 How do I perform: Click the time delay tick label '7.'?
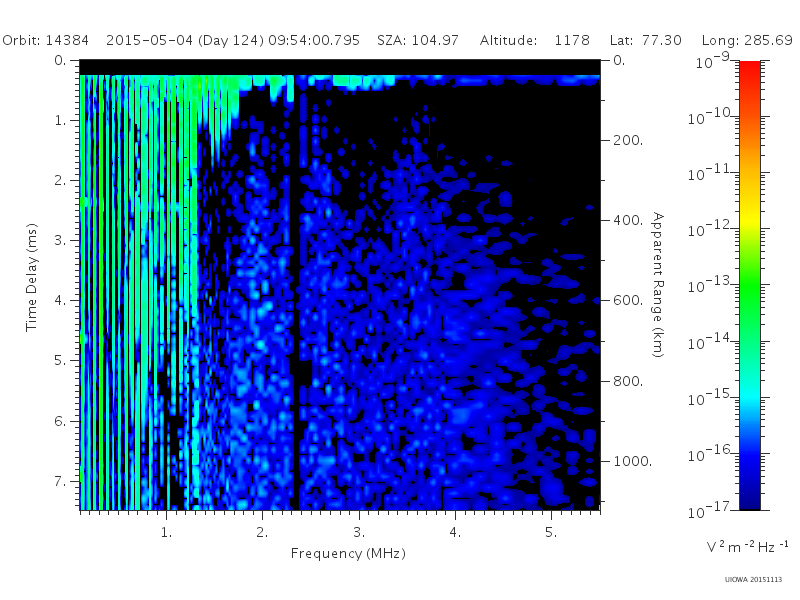pos(61,481)
